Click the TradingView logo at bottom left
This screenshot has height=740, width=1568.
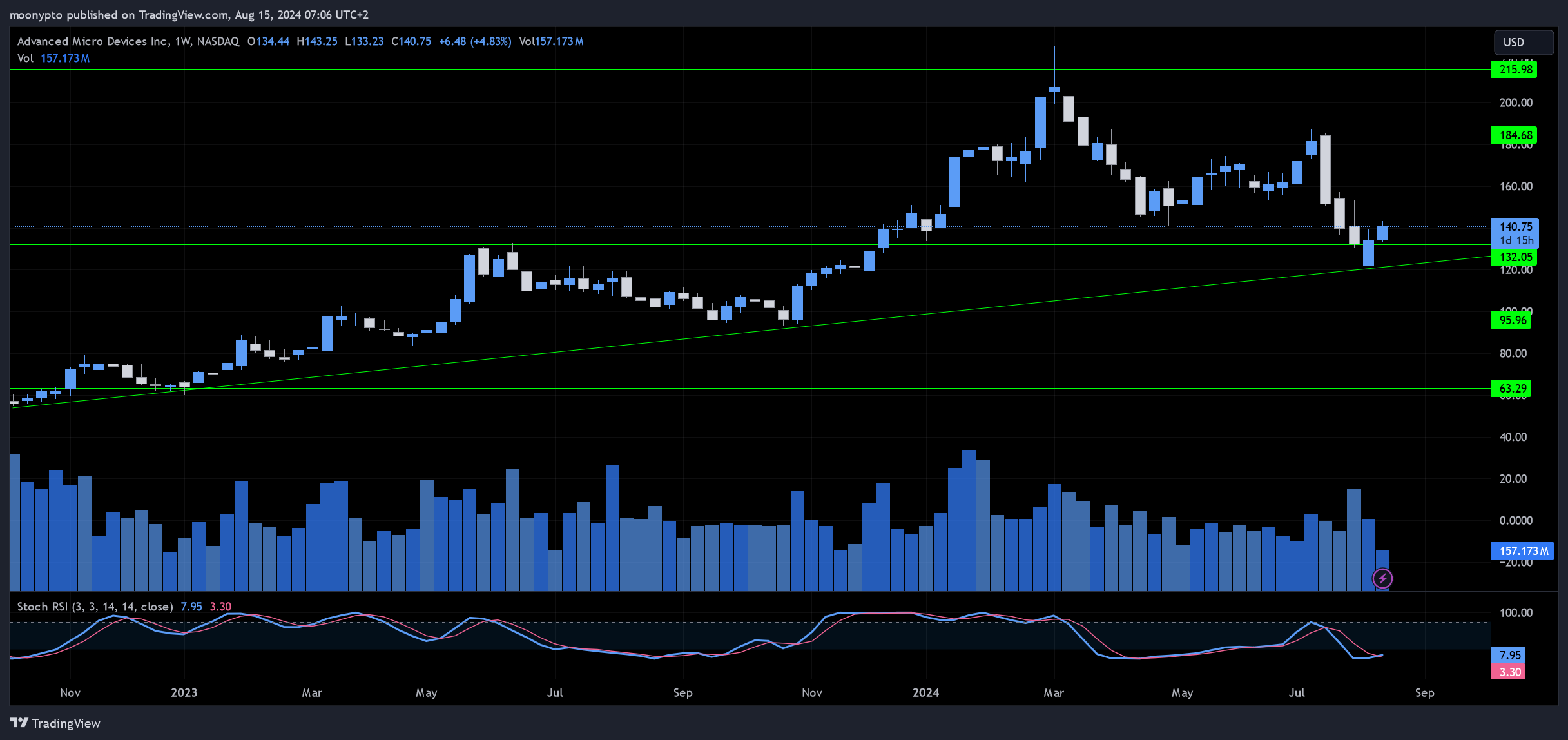pyautogui.click(x=55, y=723)
